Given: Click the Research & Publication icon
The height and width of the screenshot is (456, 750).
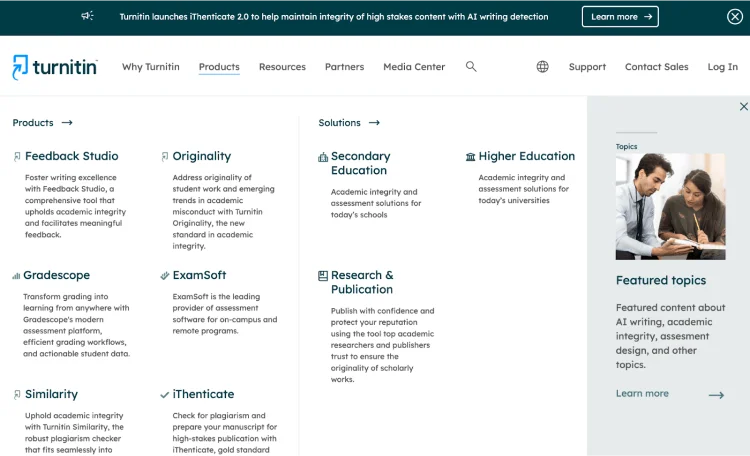Looking at the screenshot, I should point(323,275).
